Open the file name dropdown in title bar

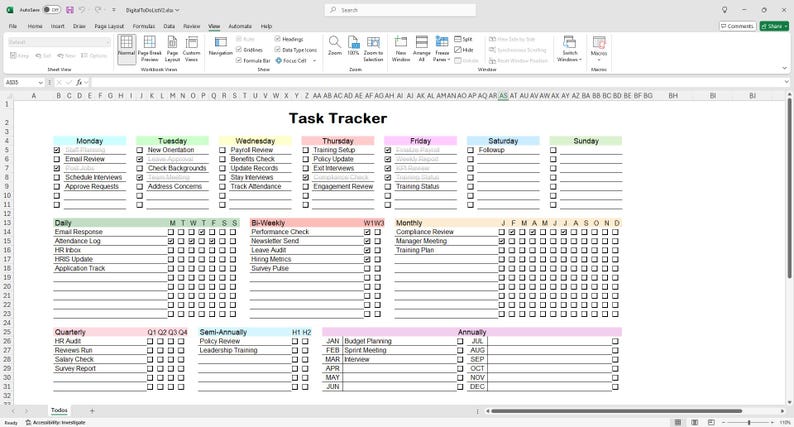(x=177, y=10)
